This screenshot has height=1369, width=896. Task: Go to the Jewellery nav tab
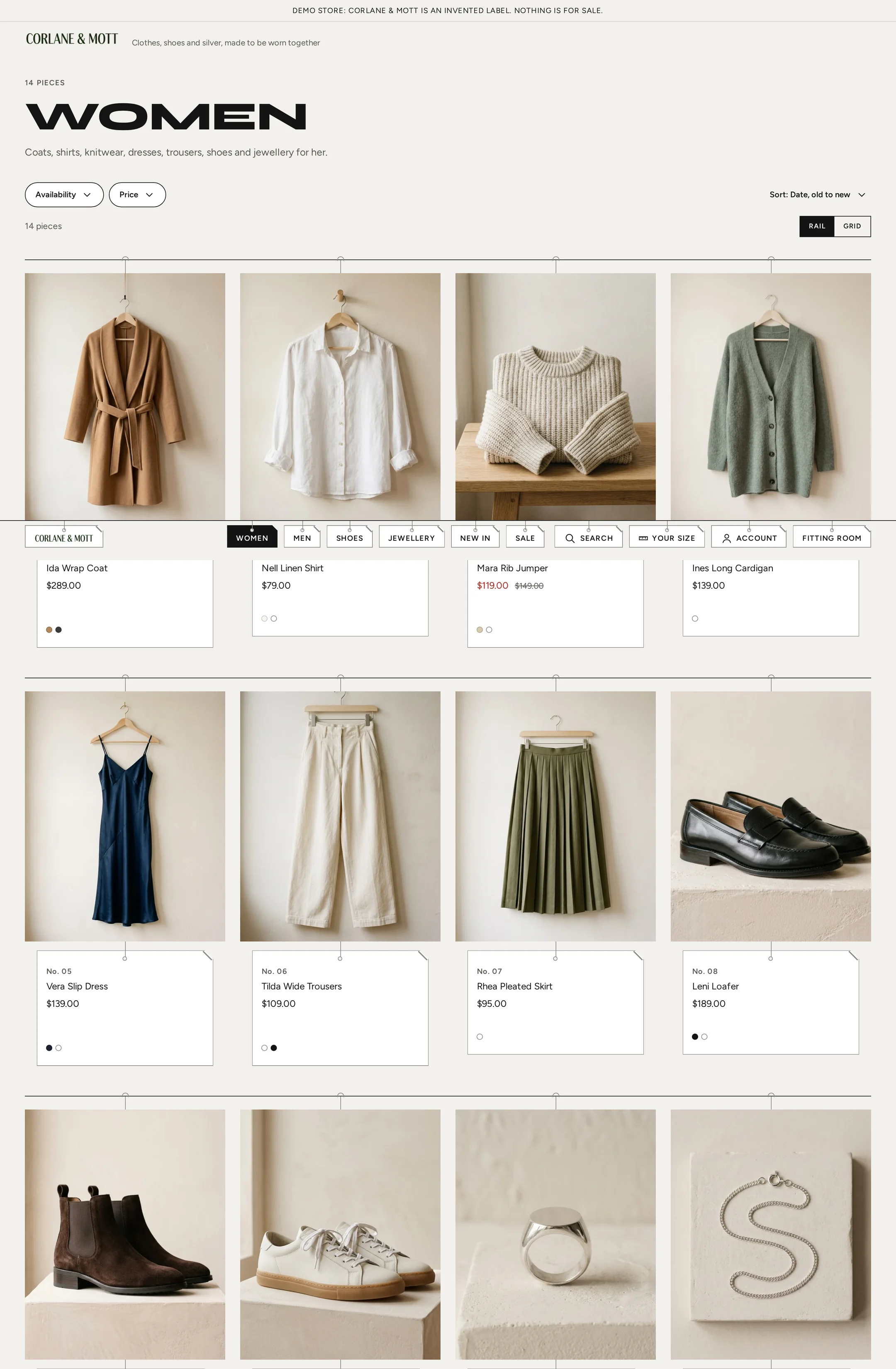[411, 537]
